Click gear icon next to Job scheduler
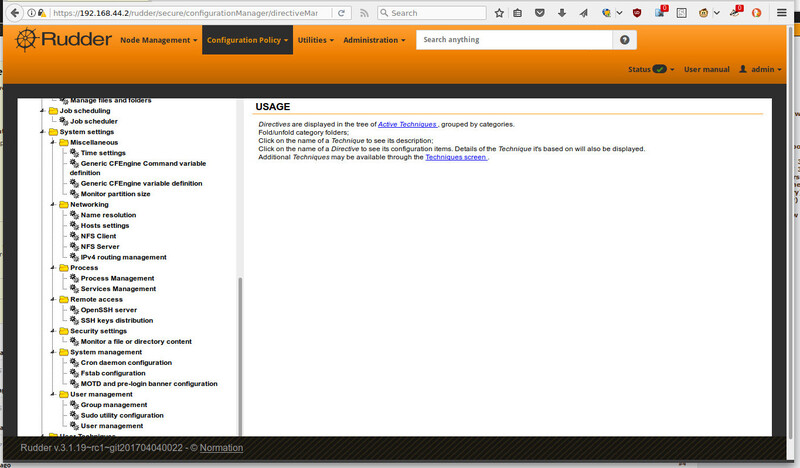 point(64,121)
